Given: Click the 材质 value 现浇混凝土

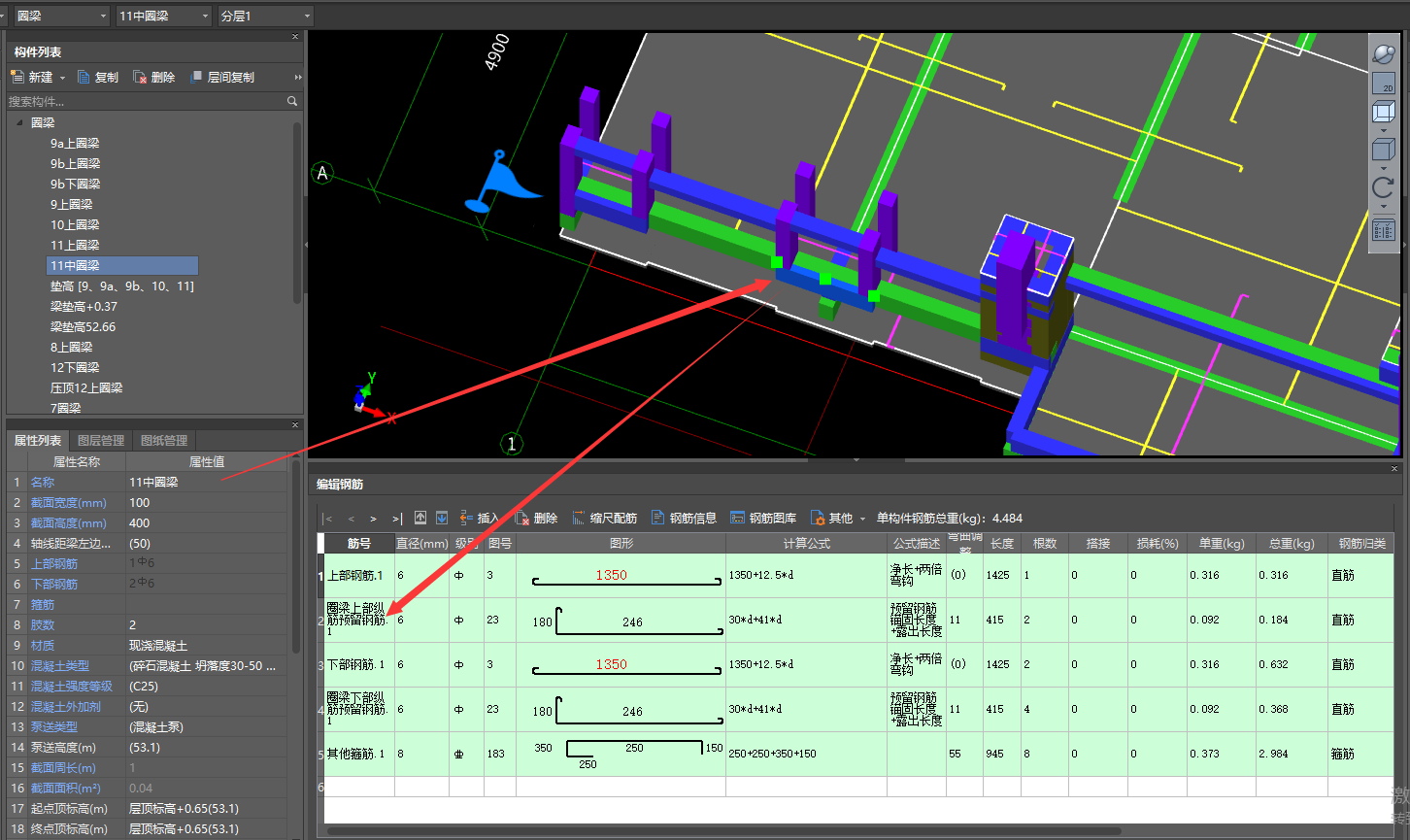Looking at the screenshot, I should 207,646.
